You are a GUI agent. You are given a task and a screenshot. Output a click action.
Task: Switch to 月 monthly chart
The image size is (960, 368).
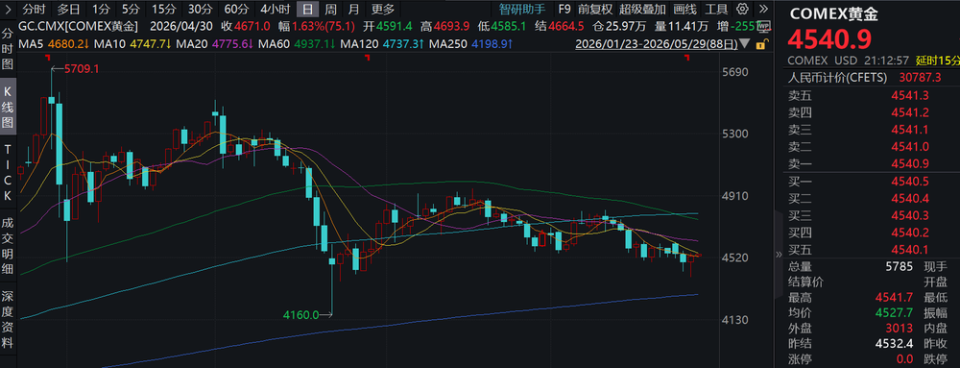point(353,9)
